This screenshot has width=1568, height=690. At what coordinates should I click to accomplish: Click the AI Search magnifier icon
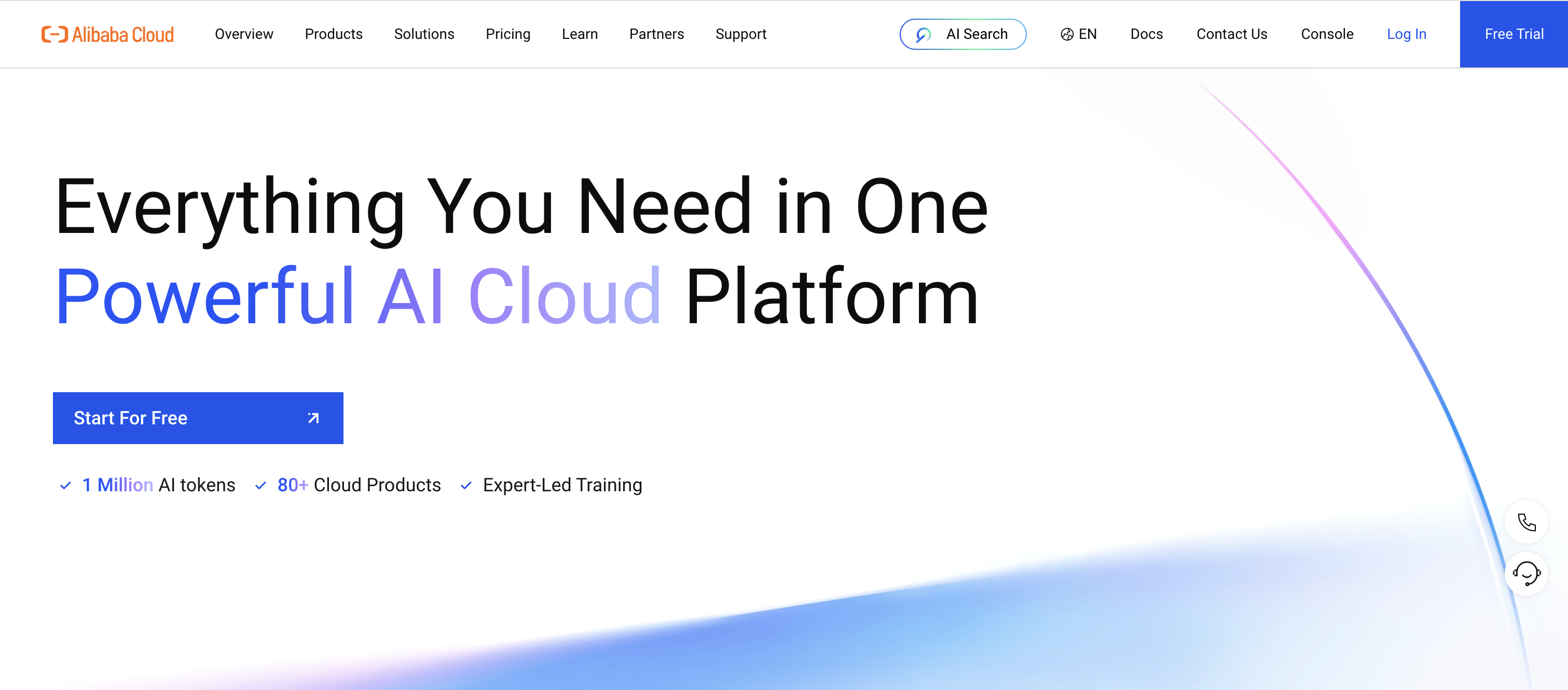point(923,35)
